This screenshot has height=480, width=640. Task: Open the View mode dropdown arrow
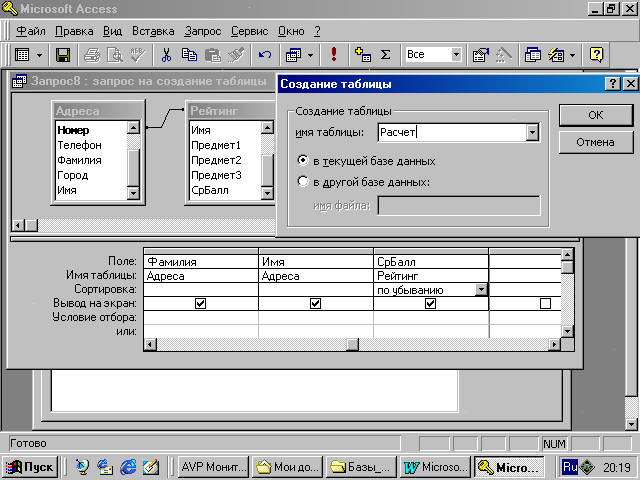click(40, 55)
